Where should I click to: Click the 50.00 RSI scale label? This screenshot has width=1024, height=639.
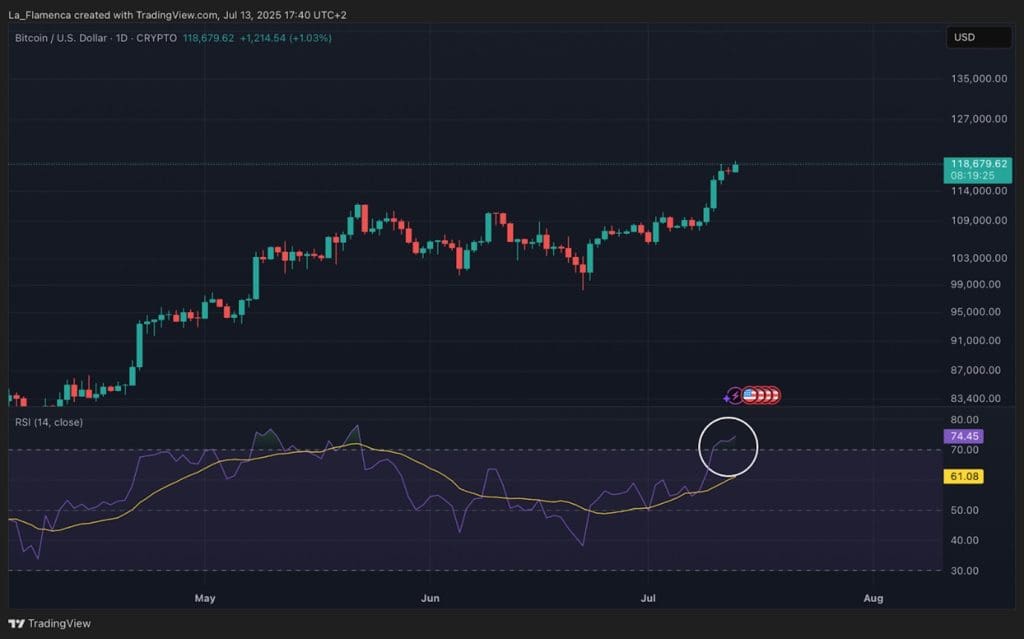965,510
